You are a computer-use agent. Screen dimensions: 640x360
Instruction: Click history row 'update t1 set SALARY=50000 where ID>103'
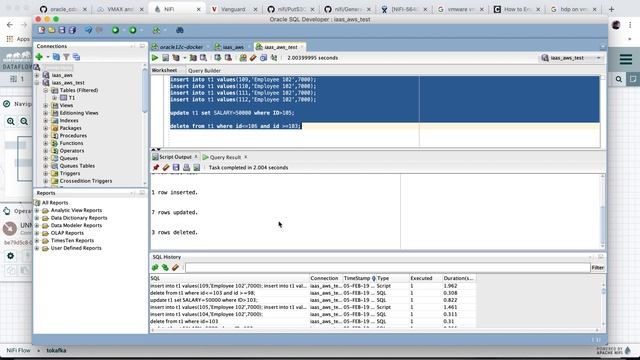coord(313,300)
